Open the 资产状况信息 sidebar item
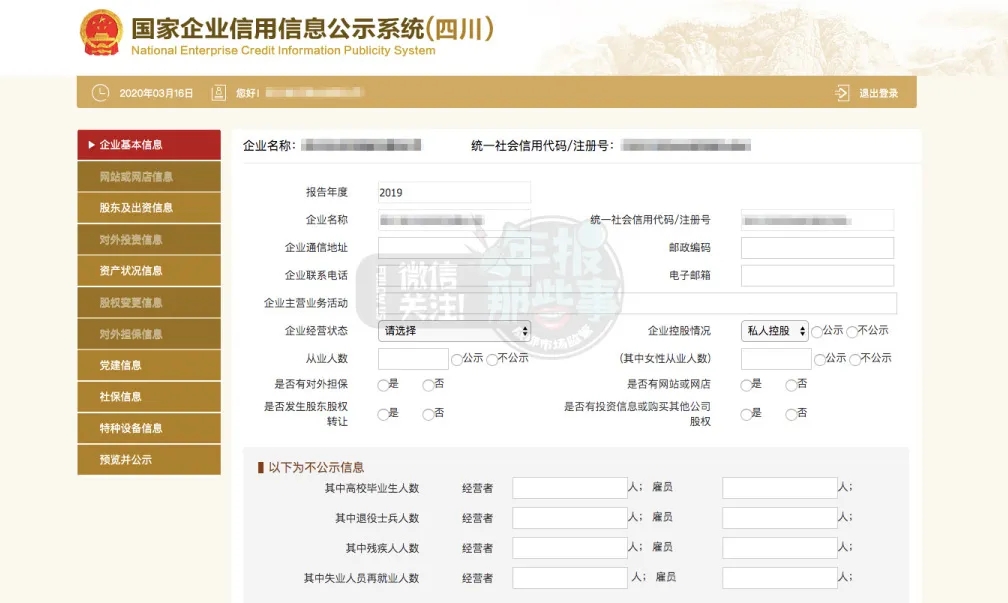 tap(149, 271)
